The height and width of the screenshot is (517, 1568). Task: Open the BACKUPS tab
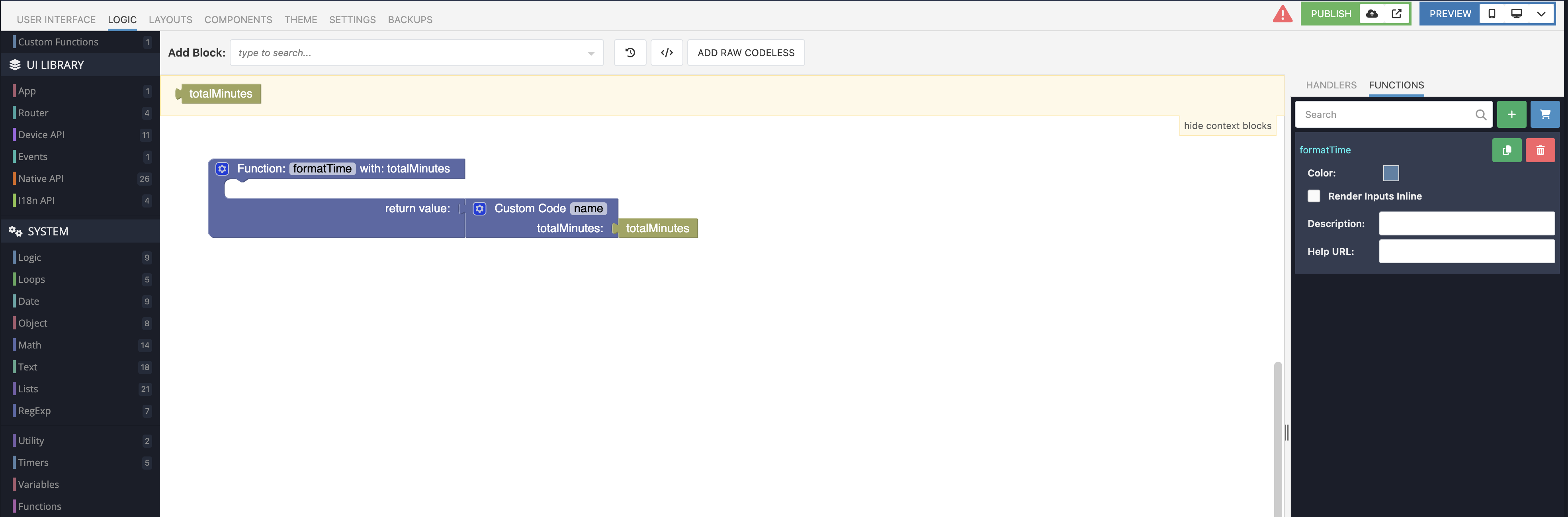pyautogui.click(x=410, y=20)
